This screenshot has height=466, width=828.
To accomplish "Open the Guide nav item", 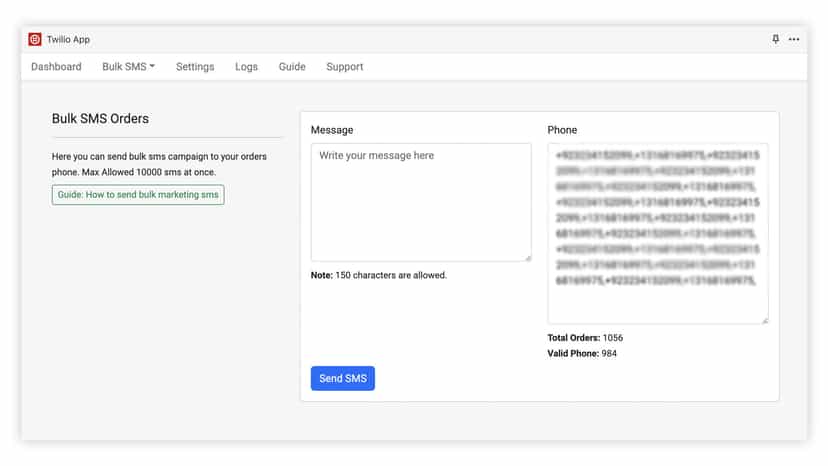I will pos(292,67).
